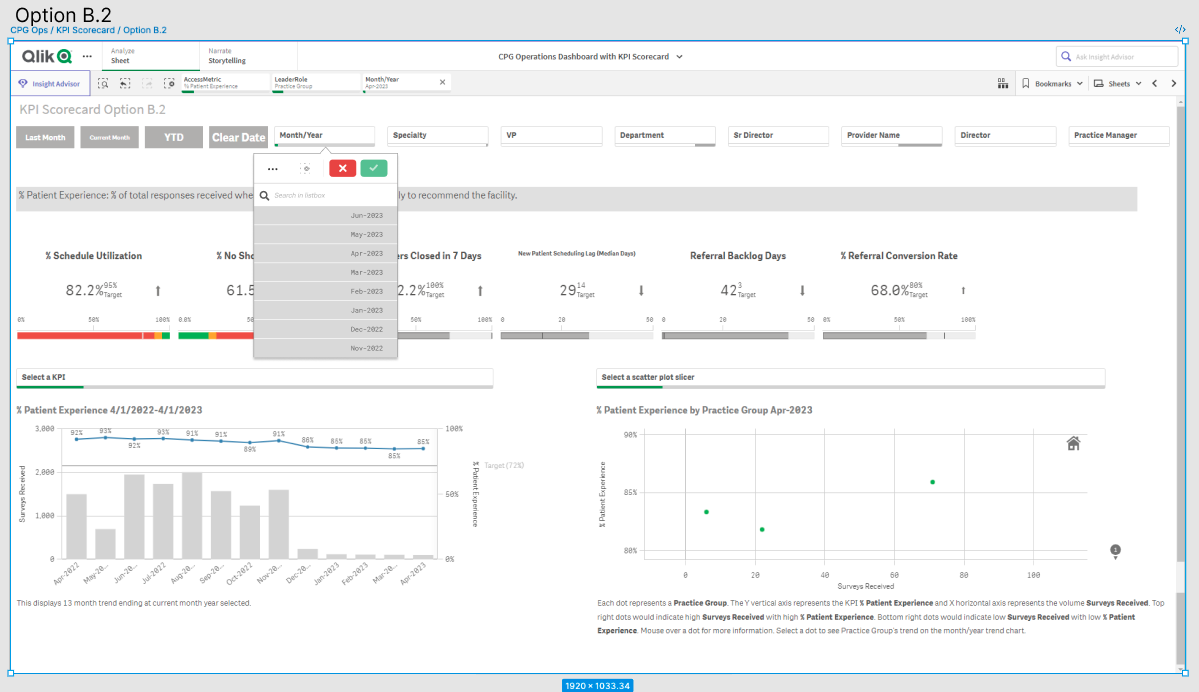Open the Department filter pane
This screenshot has width=1199, height=692.
click(x=664, y=135)
